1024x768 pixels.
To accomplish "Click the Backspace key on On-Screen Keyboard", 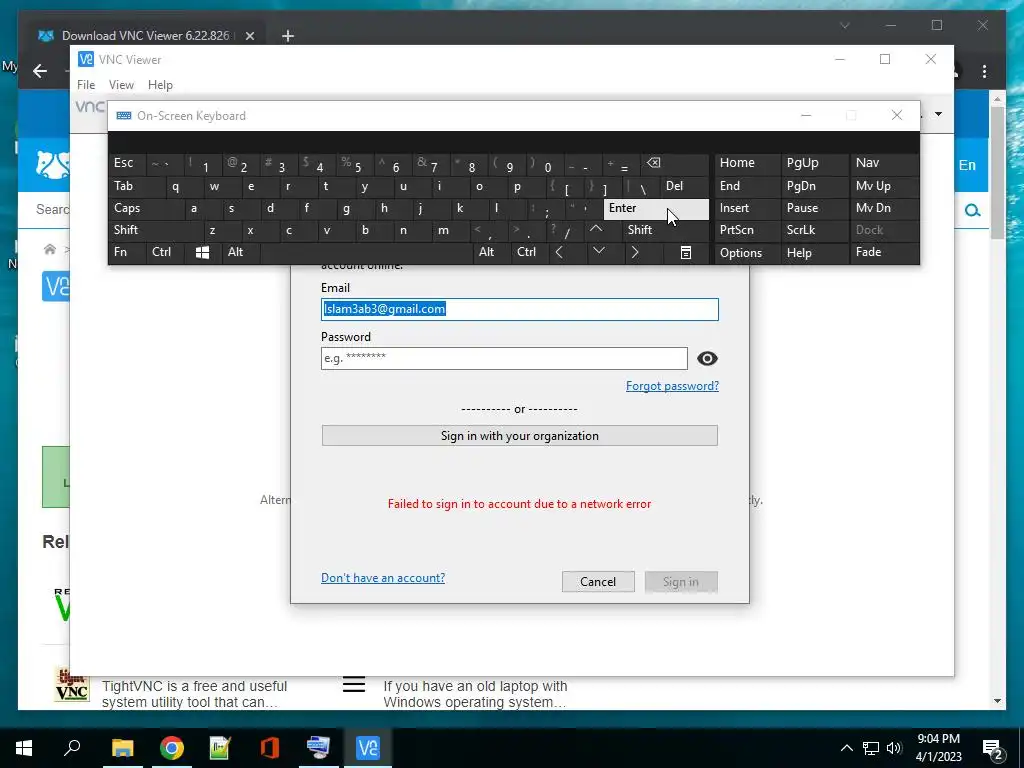I will [x=675, y=163].
